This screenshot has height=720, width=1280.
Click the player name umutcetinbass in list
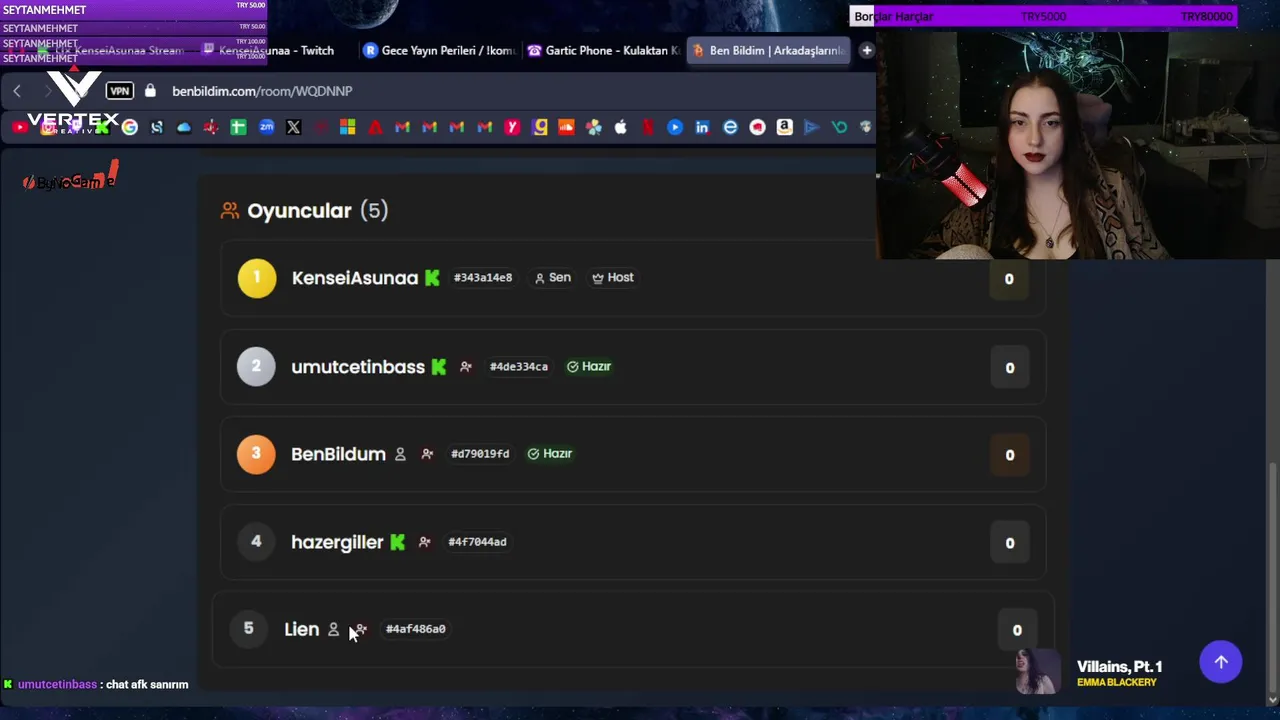click(x=358, y=367)
